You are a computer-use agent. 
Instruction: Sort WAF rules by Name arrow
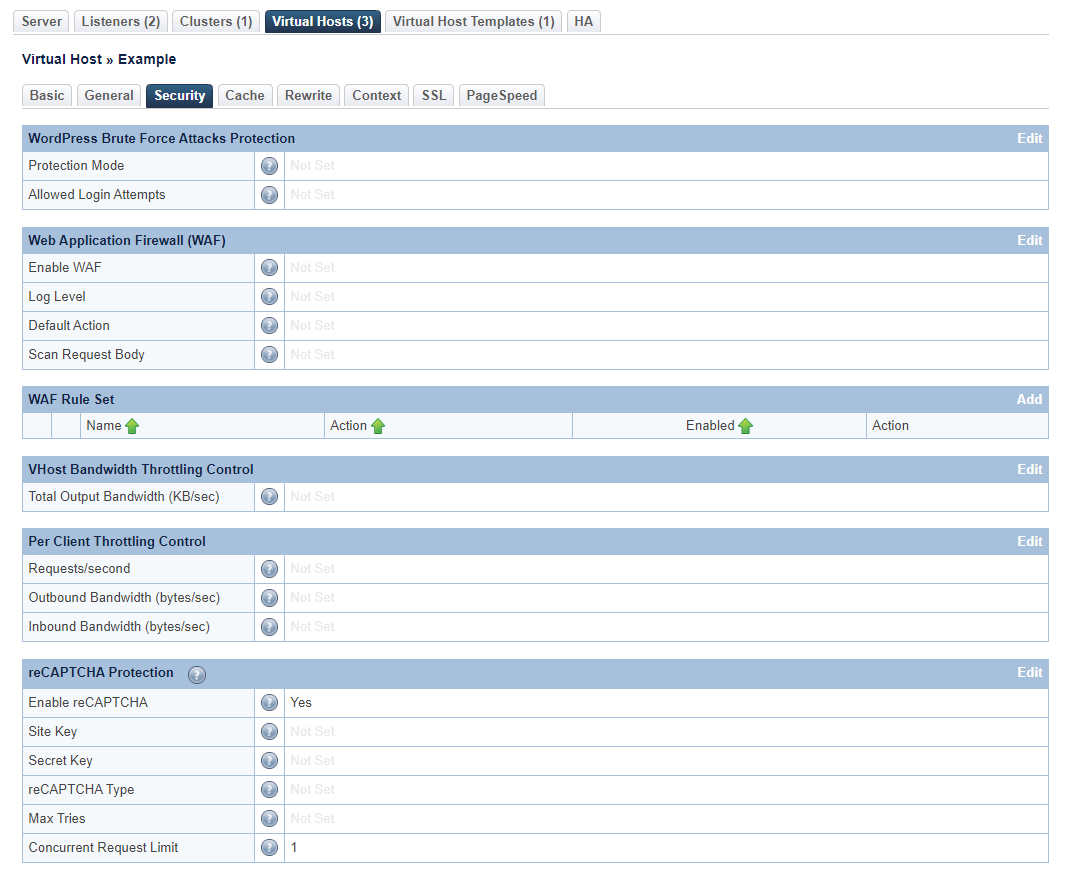(x=132, y=426)
